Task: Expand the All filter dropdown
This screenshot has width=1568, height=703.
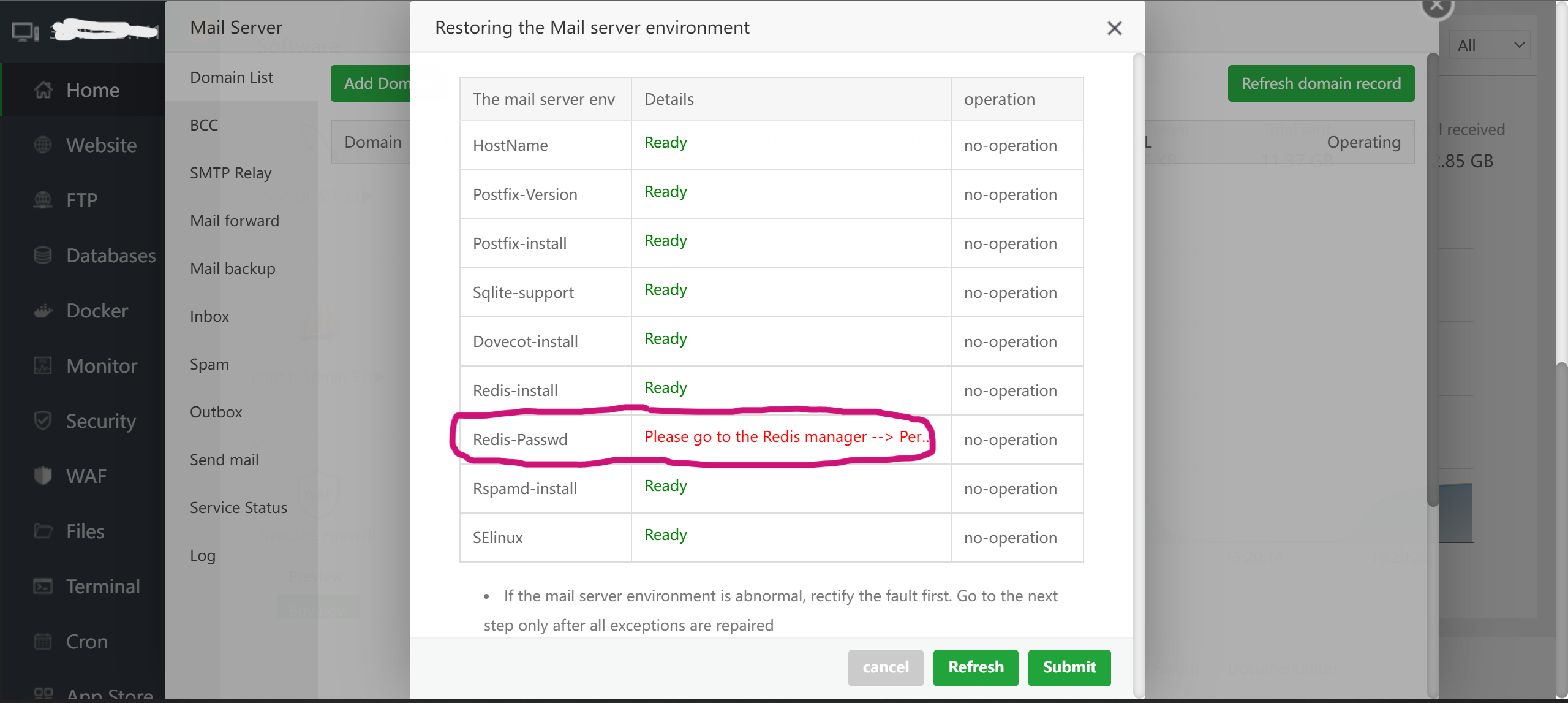Action: pyautogui.click(x=1490, y=45)
